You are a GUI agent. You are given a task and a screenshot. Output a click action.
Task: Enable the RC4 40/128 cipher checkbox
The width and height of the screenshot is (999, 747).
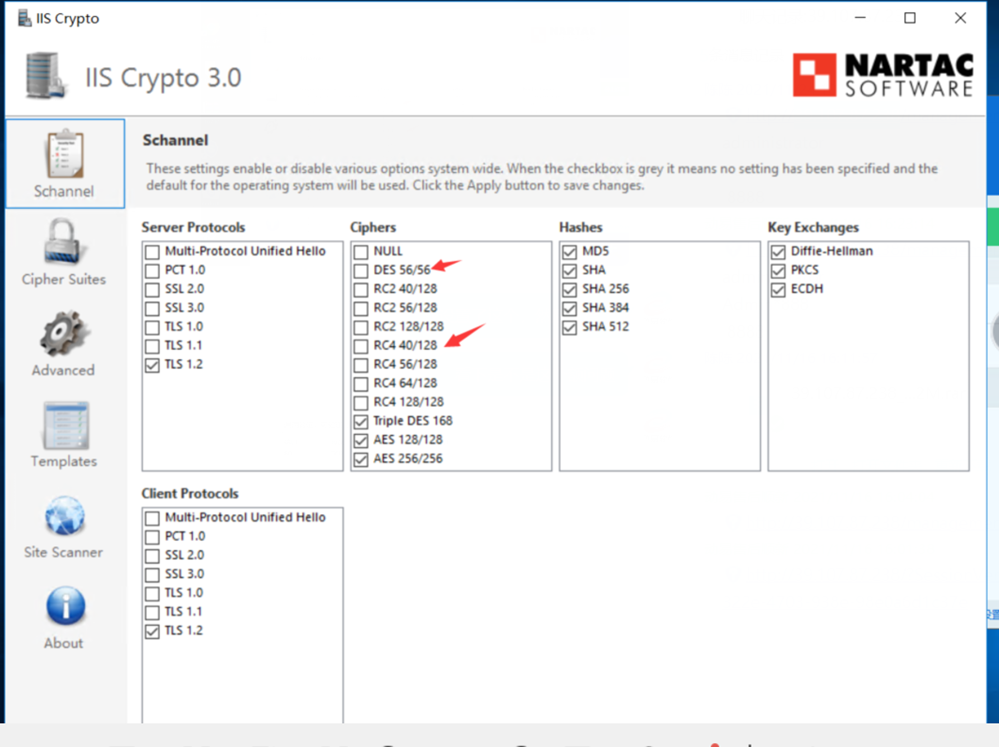tap(361, 346)
